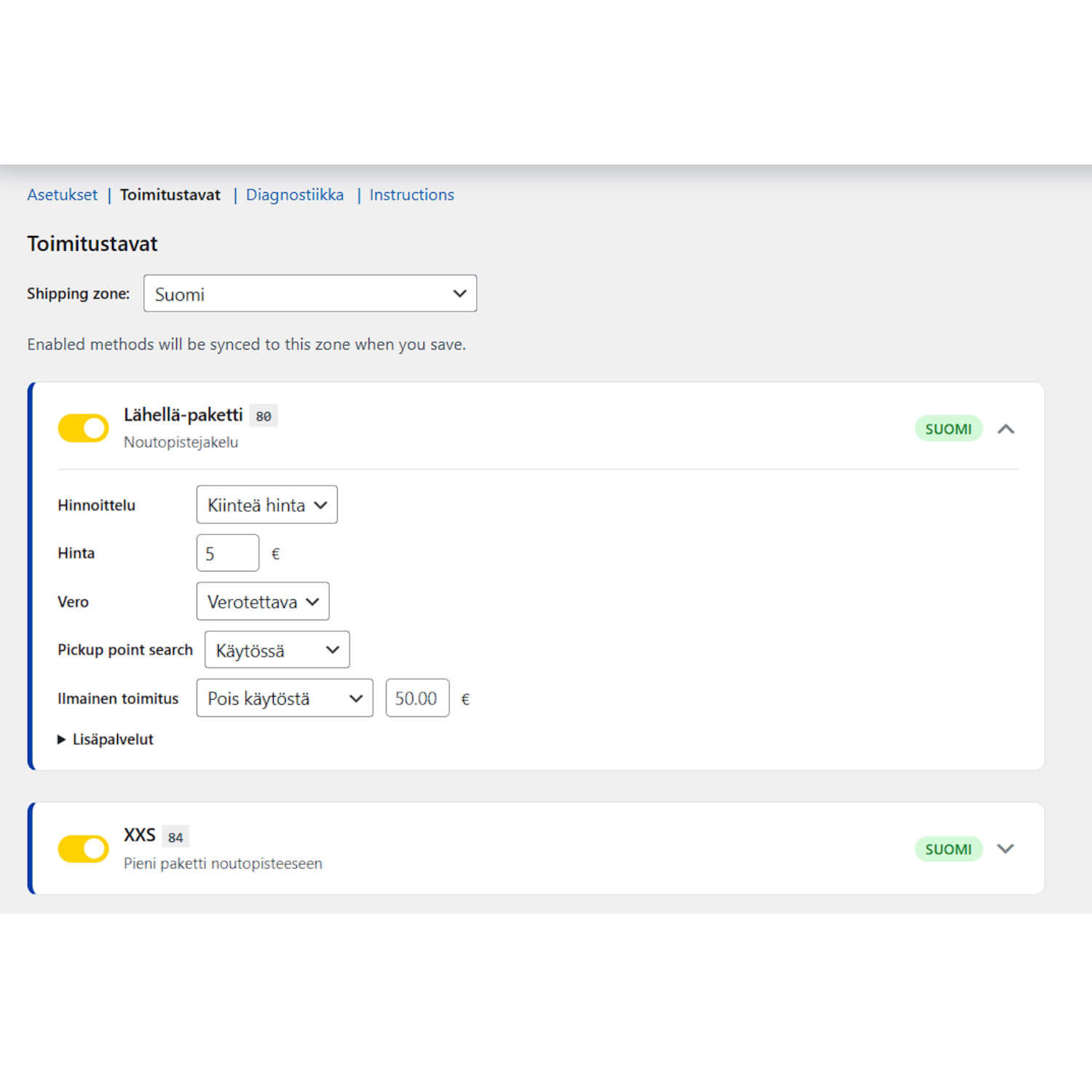Open the Shipping zone dropdown
This screenshot has width=1092, height=1092.
coord(310,293)
